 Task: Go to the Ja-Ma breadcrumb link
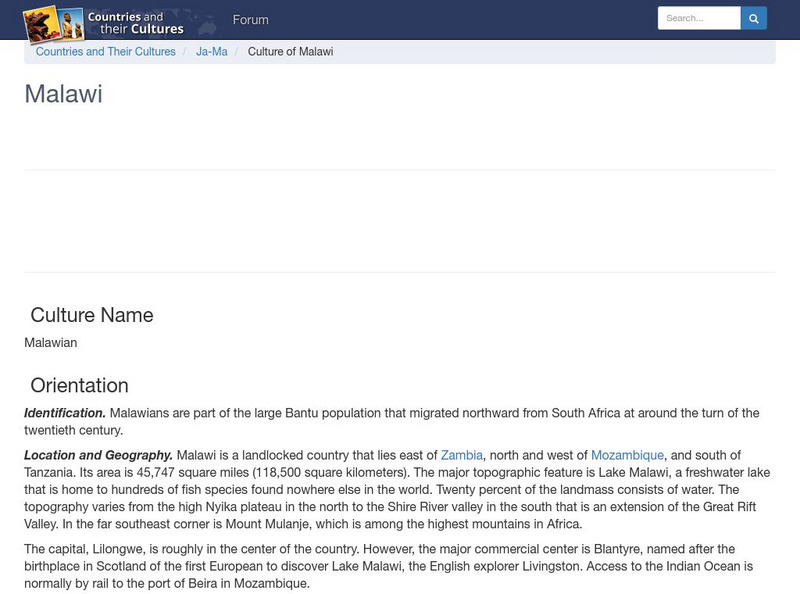(x=212, y=52)
